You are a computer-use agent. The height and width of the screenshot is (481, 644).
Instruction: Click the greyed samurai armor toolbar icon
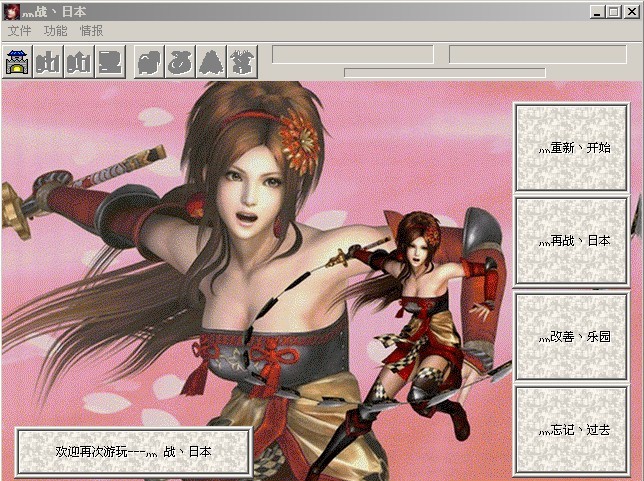click(242, 62)
